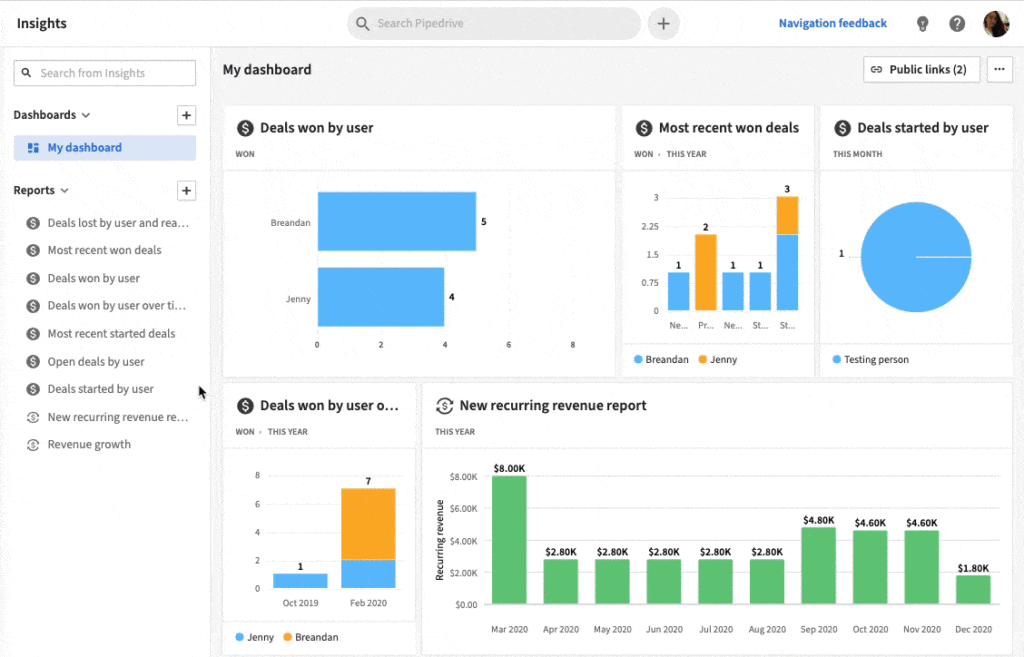1024x657 pixels.
Task: Toggle the Jenny legend in Deals won over time
Action: 254,637
